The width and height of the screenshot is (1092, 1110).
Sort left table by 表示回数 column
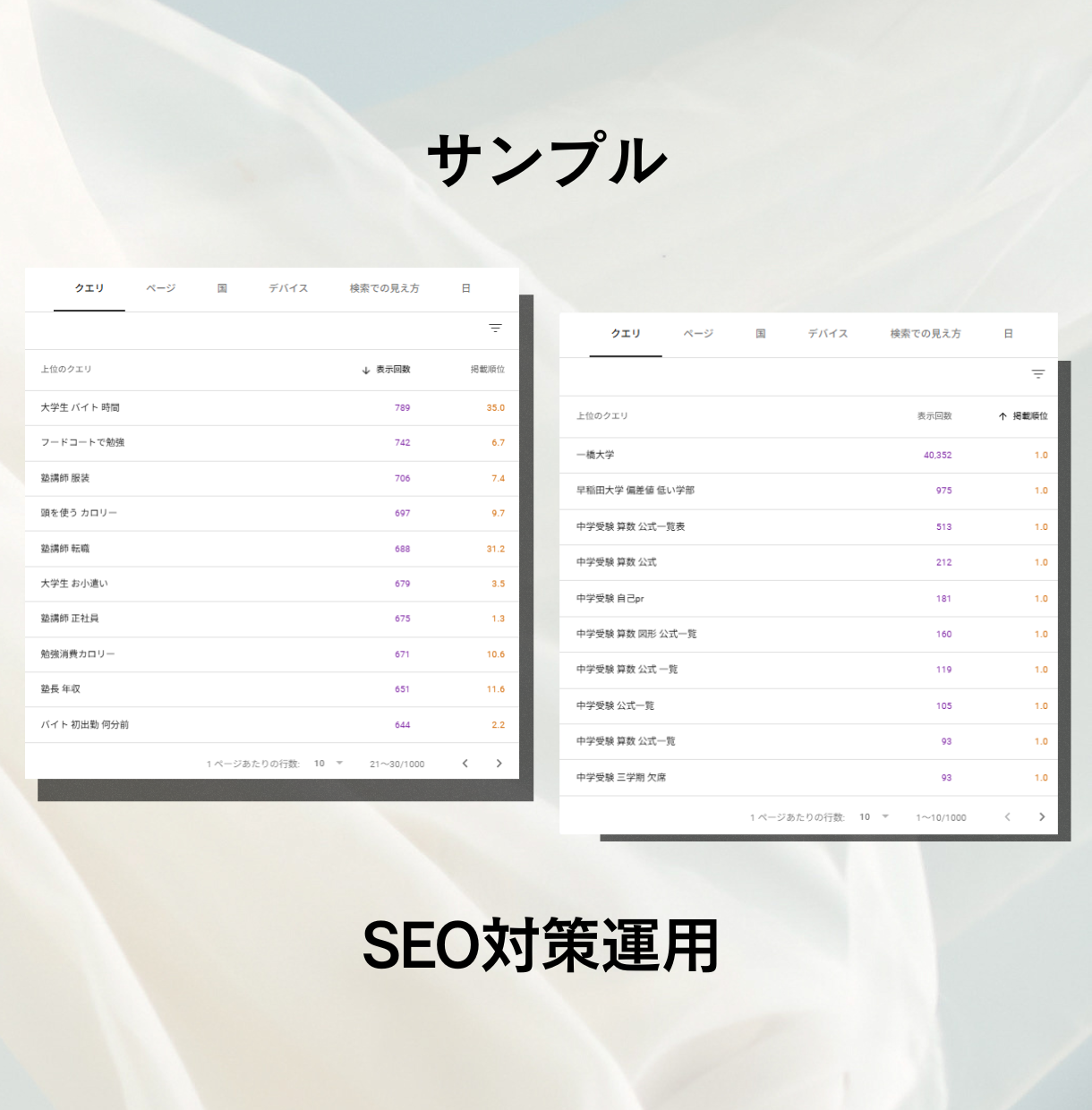(387, 370)
